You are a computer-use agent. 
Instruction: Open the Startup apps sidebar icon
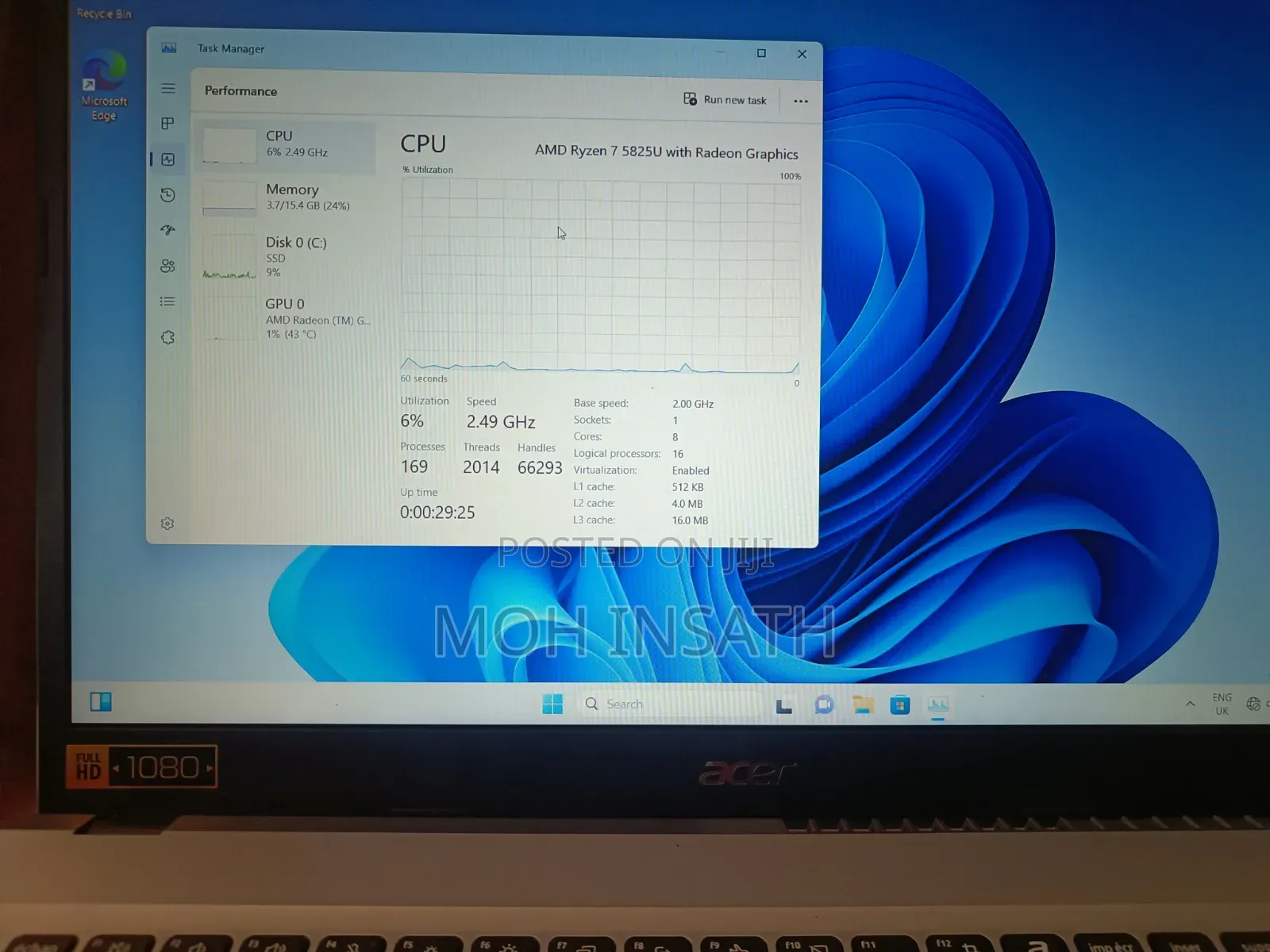pos(167,230)
